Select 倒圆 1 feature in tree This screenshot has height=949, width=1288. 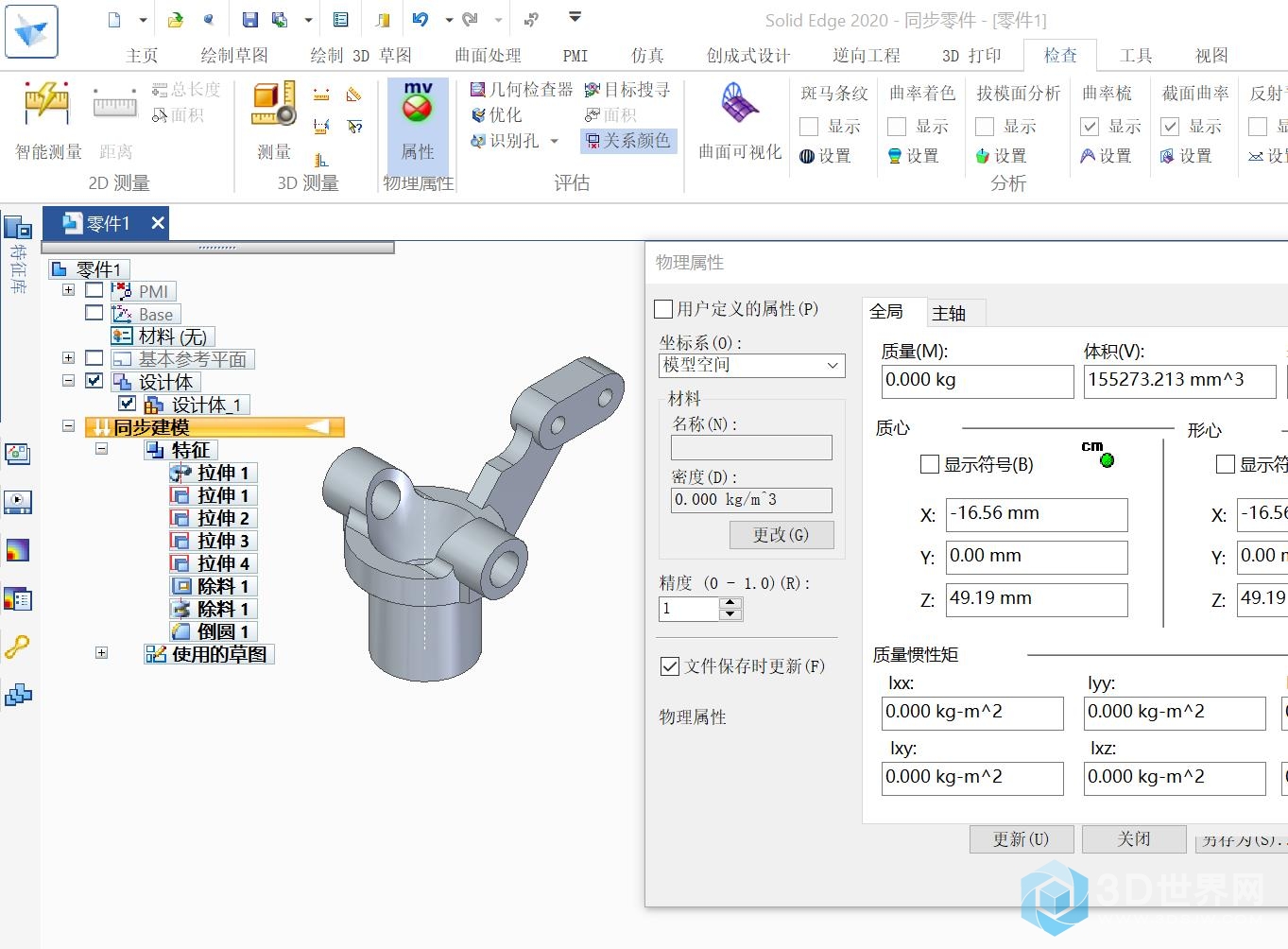click(x=213, y=631)
